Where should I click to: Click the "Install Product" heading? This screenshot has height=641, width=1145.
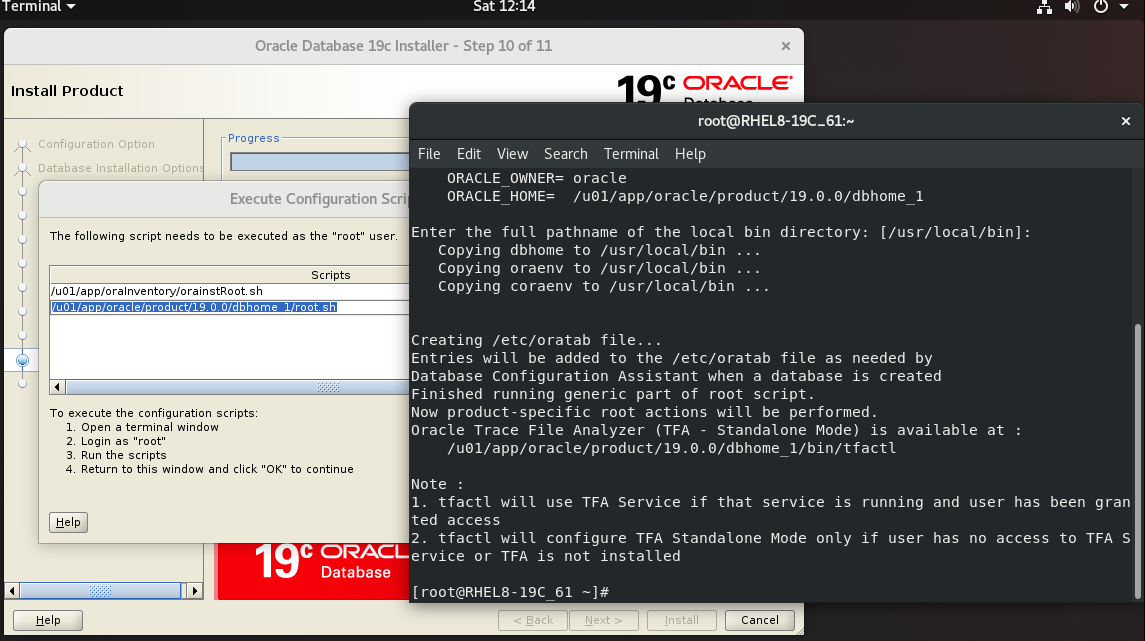(67, 91)
